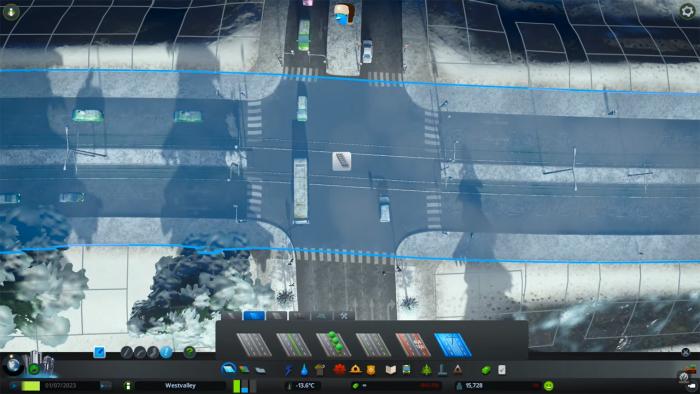Viewport: 700px width, 394px height.
Task: Switch to the highlighted Medium Roads tab
Action: (254, 315)
